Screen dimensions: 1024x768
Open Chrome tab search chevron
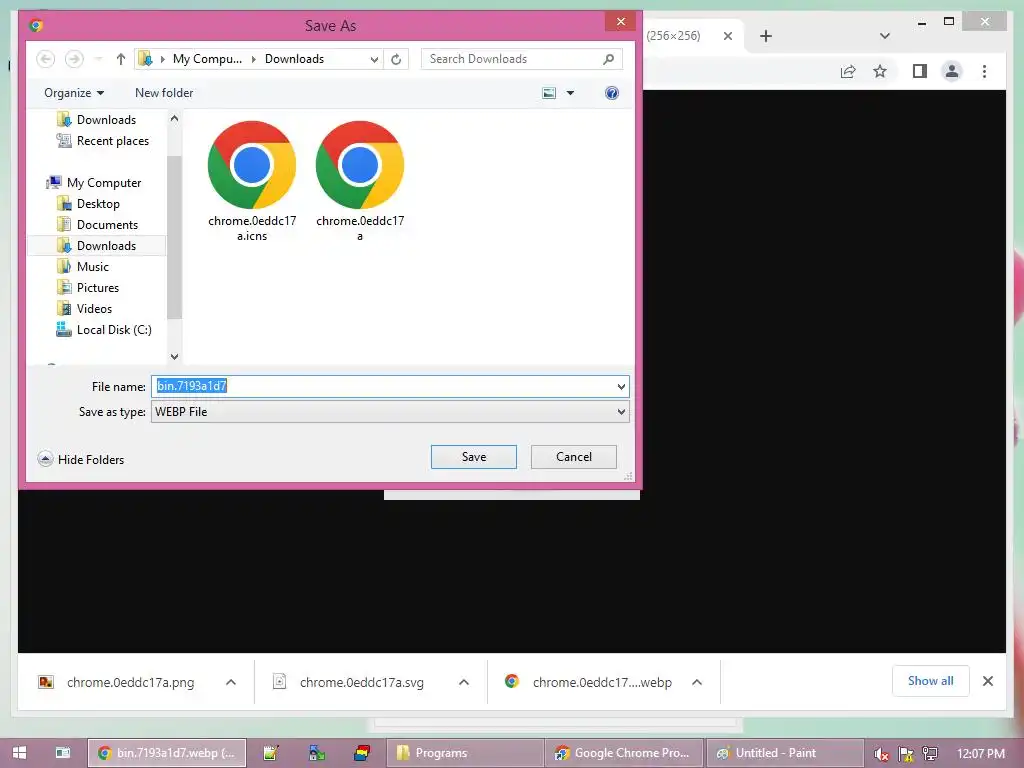point(885,36)
